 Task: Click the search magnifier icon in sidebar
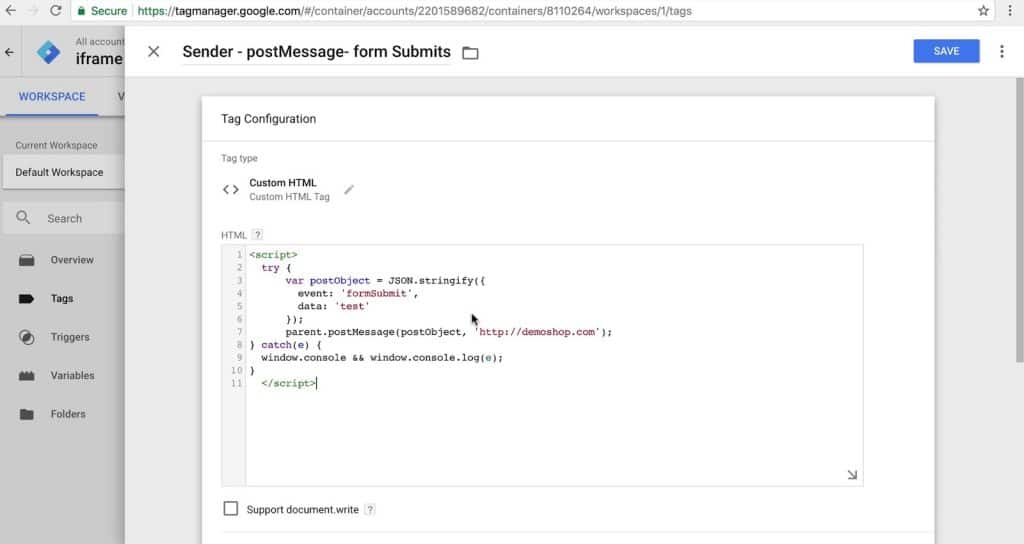pyautogui.click(x=23, y=217)
